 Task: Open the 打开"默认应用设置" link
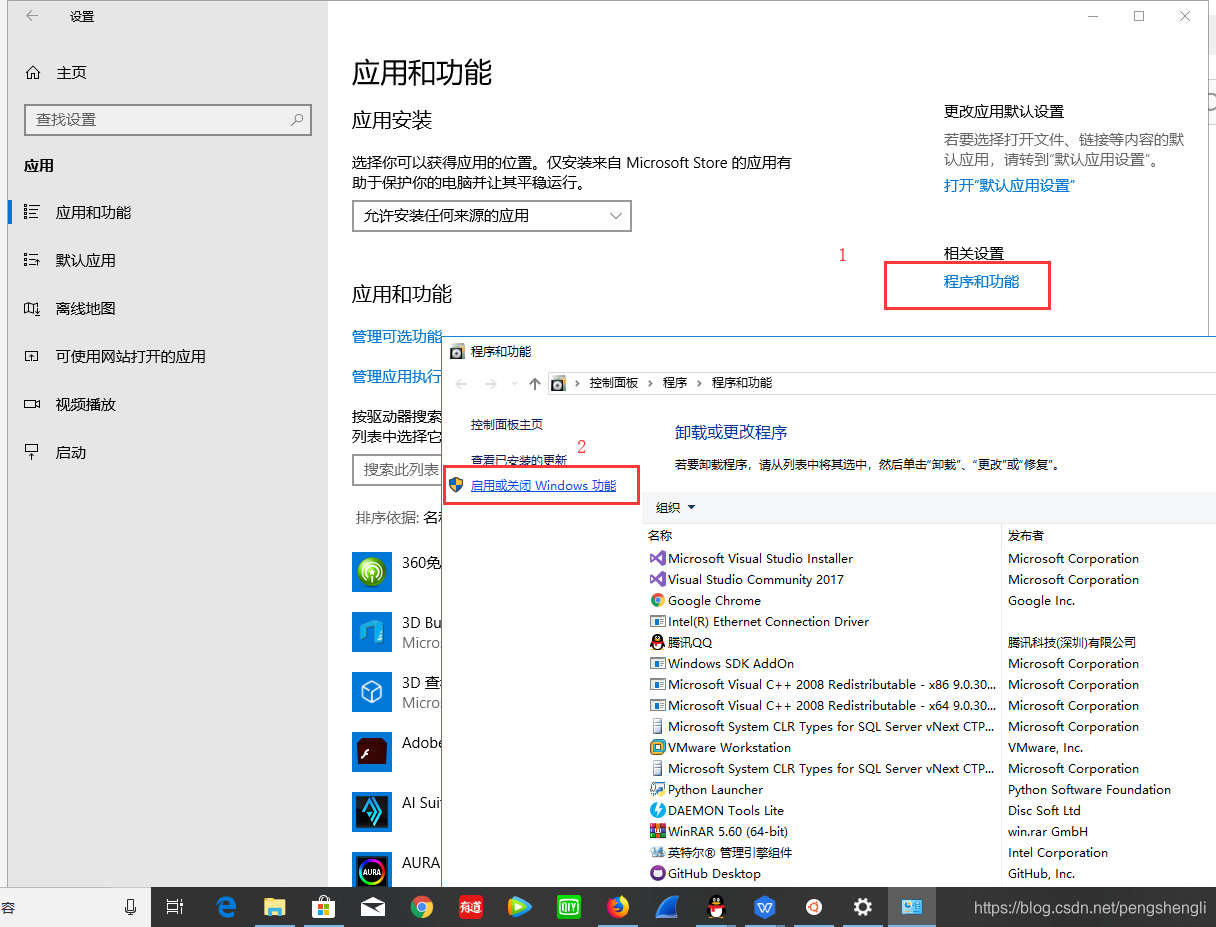coord(1008,185)
